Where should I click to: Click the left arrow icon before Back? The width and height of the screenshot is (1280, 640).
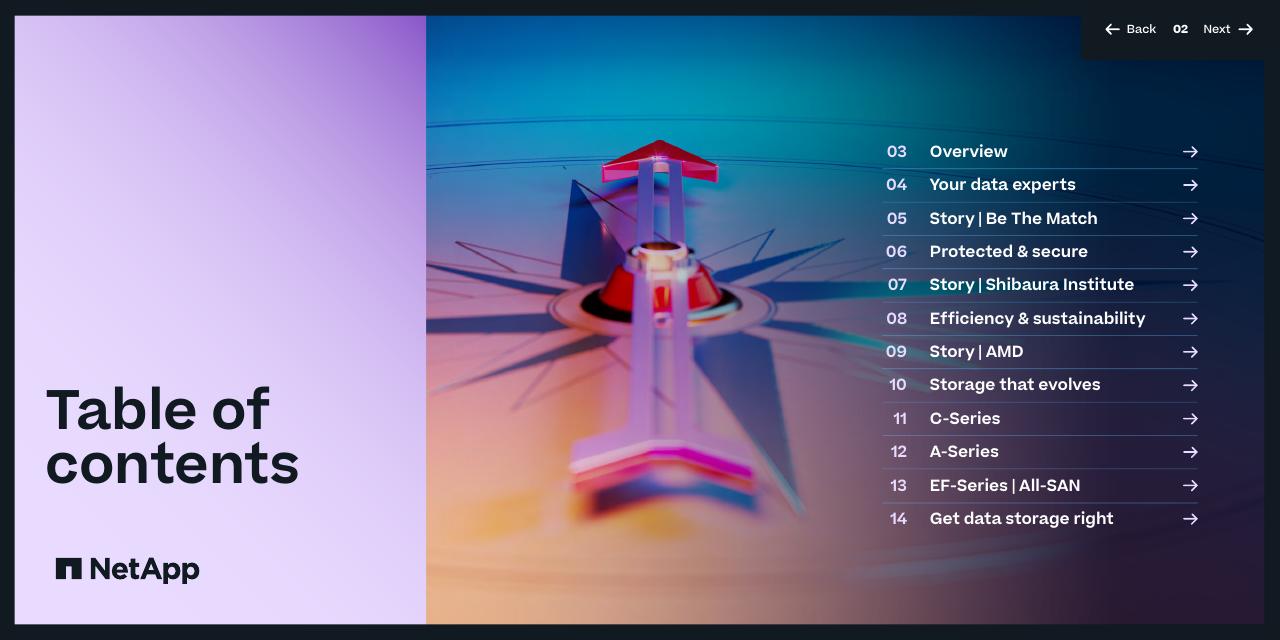(1112, 29)
